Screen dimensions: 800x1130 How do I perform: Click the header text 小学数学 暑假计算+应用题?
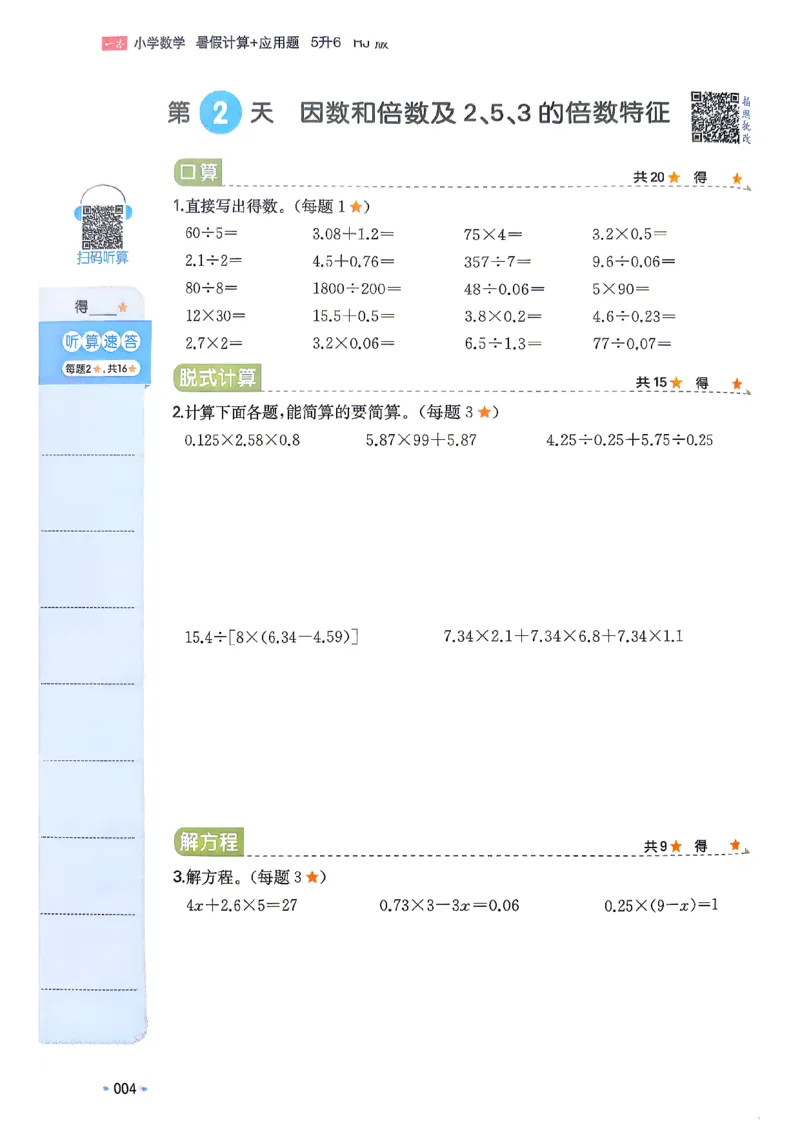click(216, 43)
